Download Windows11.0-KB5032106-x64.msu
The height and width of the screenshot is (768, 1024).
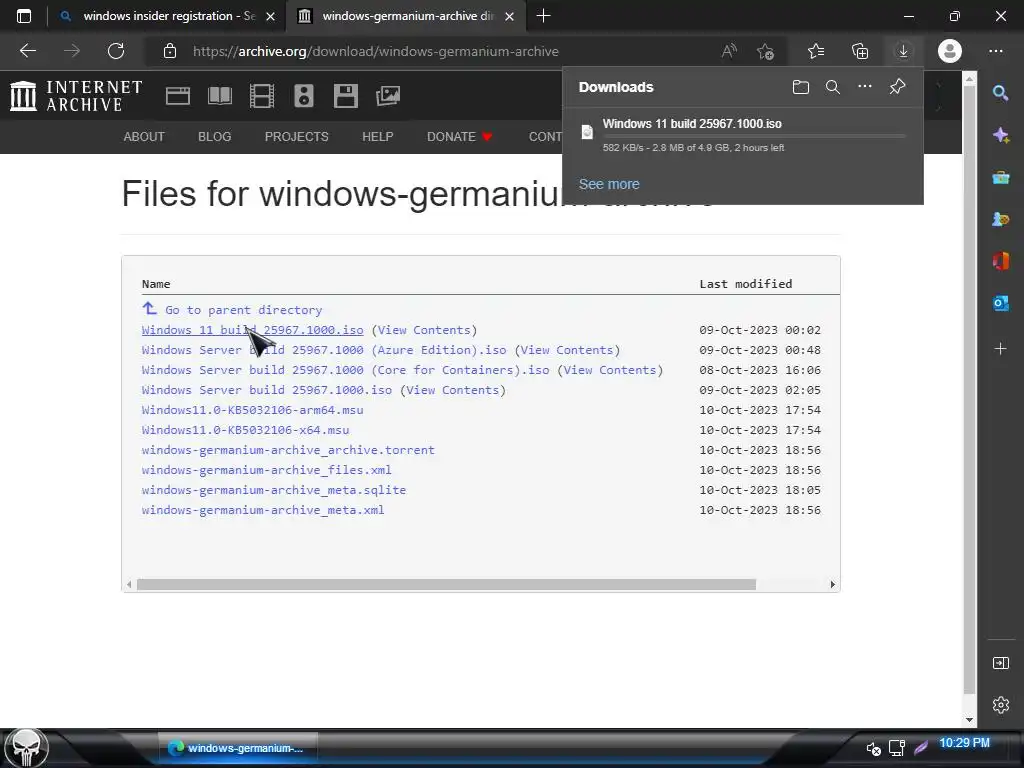245,430
